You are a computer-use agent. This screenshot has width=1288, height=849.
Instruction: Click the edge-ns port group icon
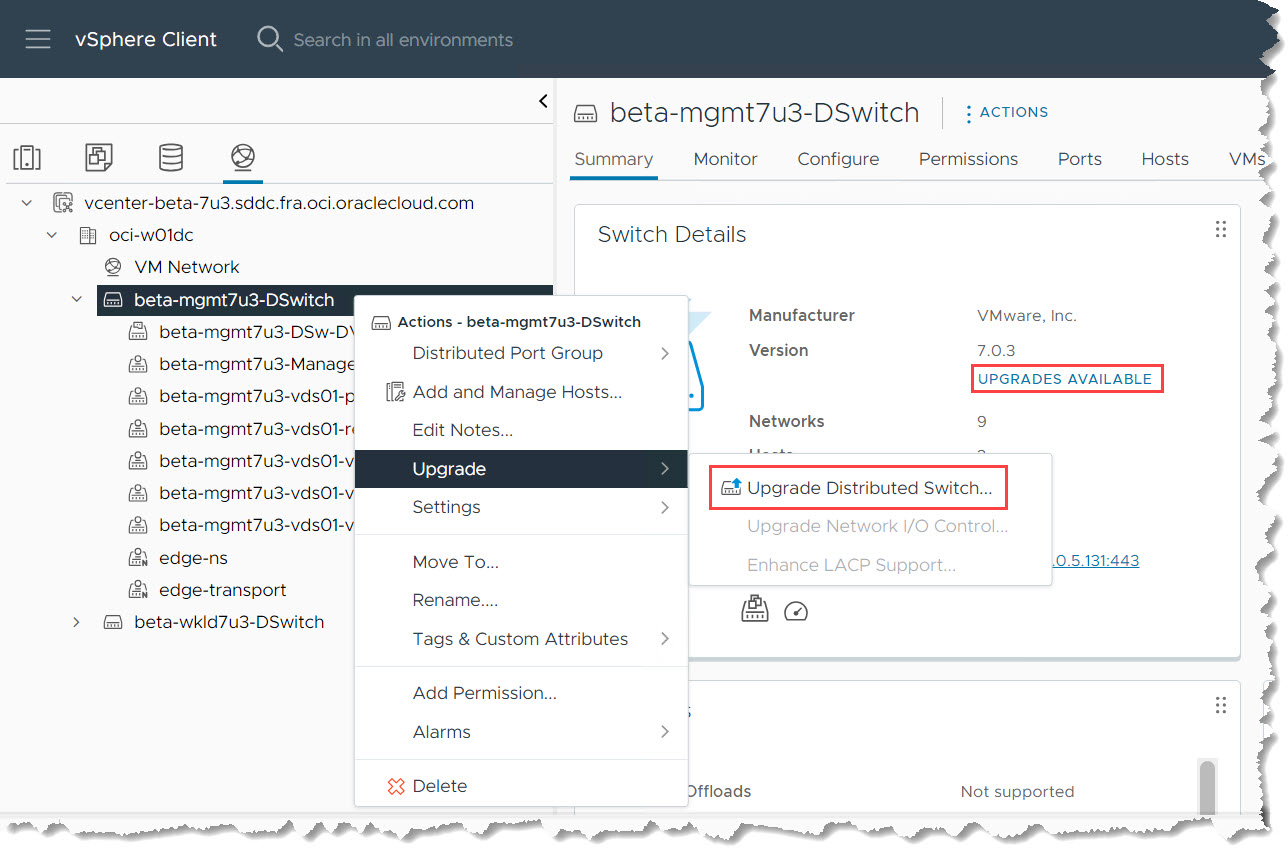(x=138, y=558)
